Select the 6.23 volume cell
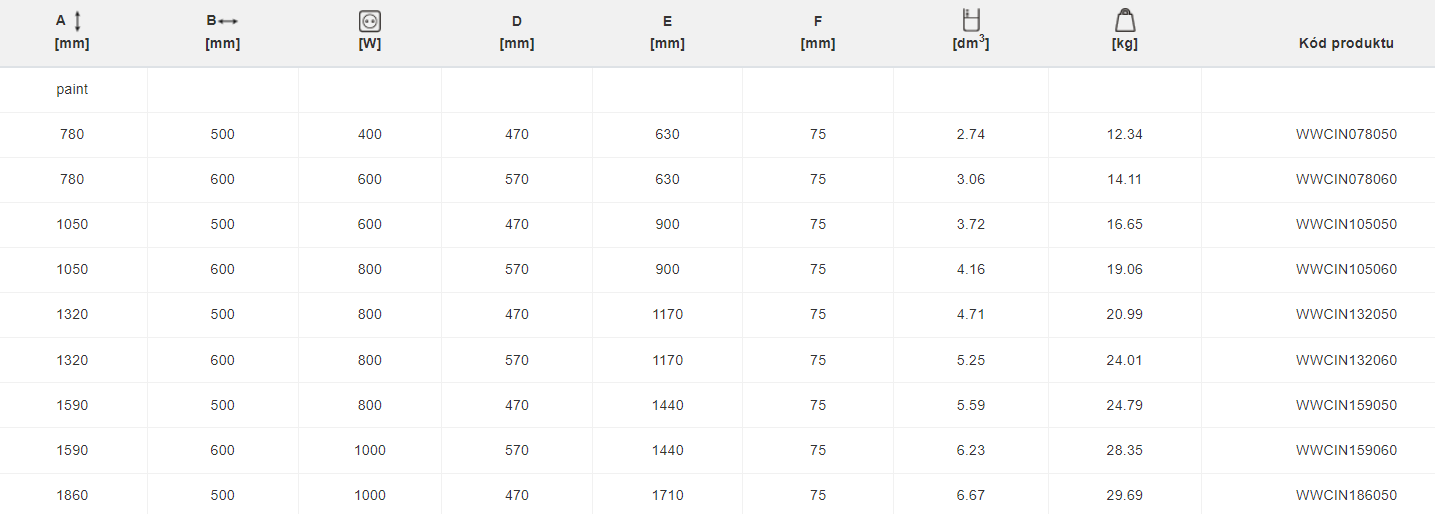Screen dimensions: 1435x514 pyautogui.click(x=971, y=450)
